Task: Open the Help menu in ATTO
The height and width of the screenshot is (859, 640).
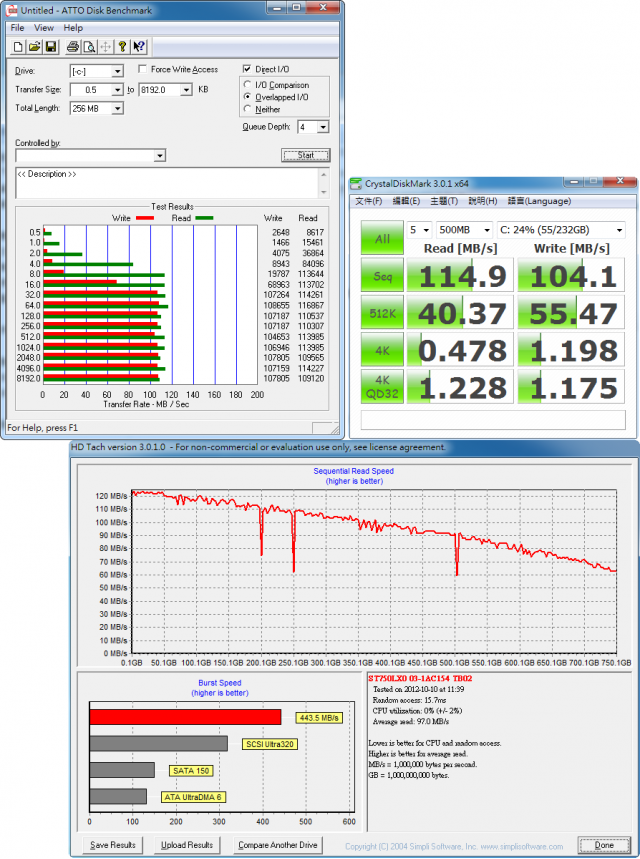Action: (73, 28)
